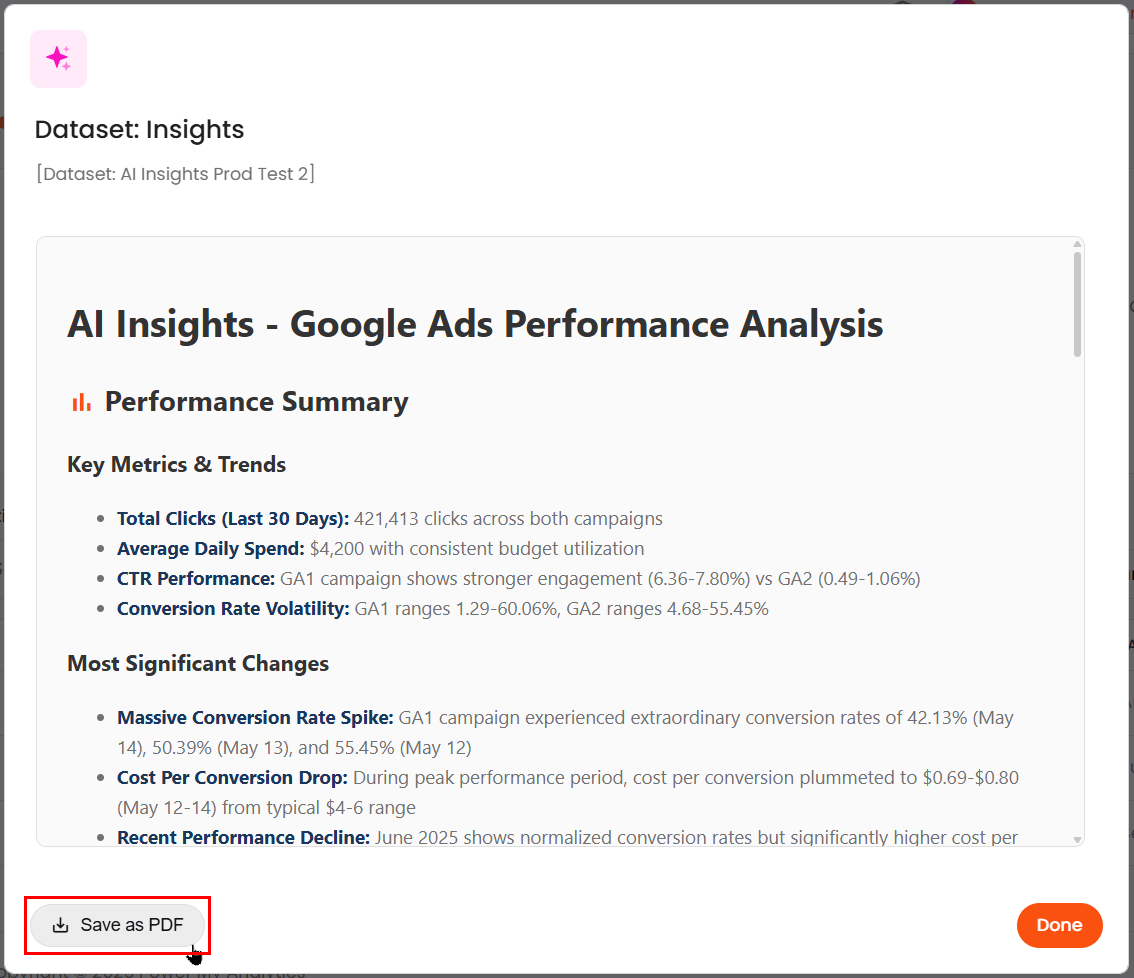Click the scroll down arrow of insights panel

(1077, 840)
